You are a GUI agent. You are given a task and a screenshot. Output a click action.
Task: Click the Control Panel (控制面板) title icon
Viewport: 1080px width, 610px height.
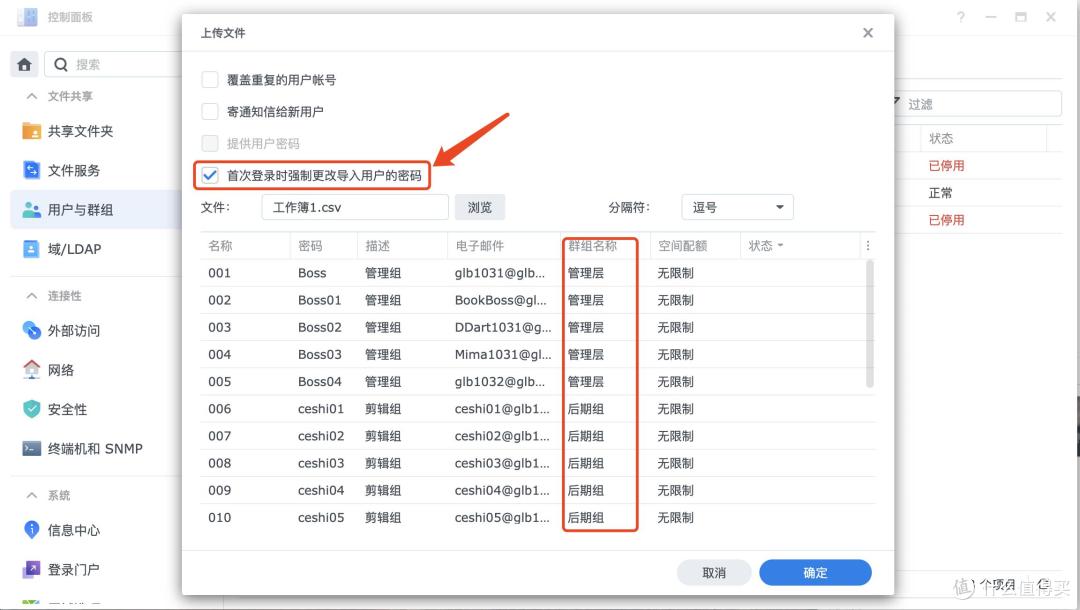(x=28, y=17)
